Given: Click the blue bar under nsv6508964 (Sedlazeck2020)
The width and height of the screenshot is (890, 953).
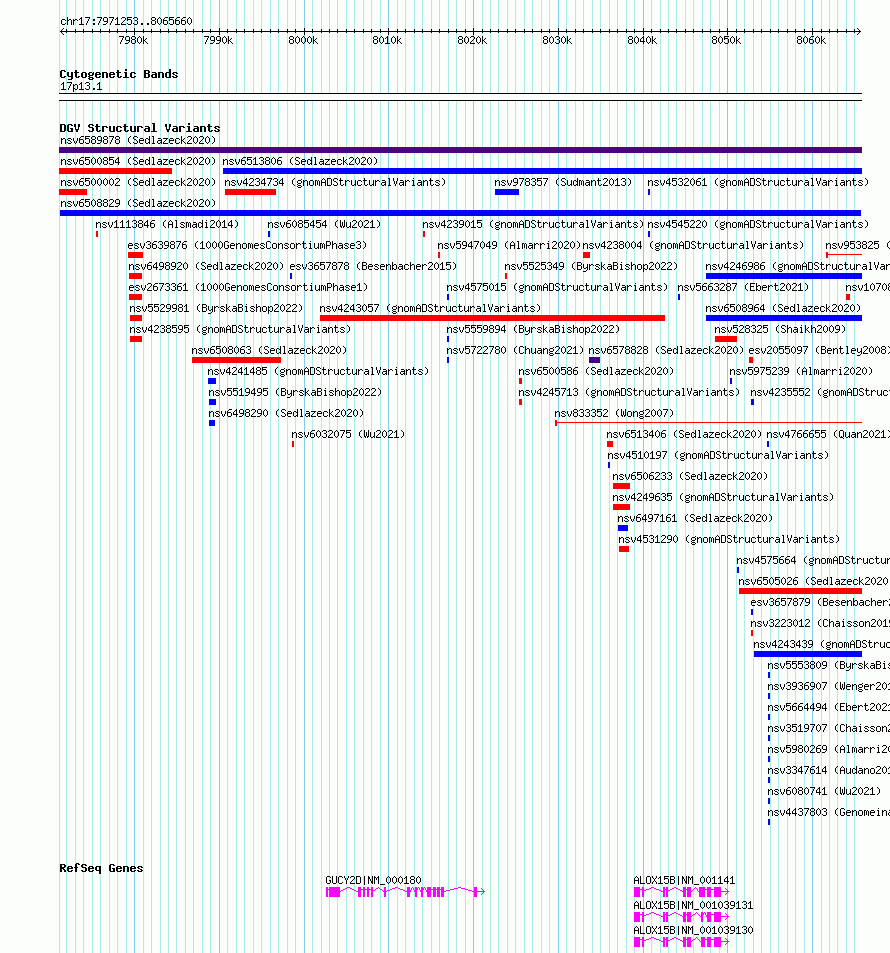Looking at the screenshot, I should (x=784, y=318).
